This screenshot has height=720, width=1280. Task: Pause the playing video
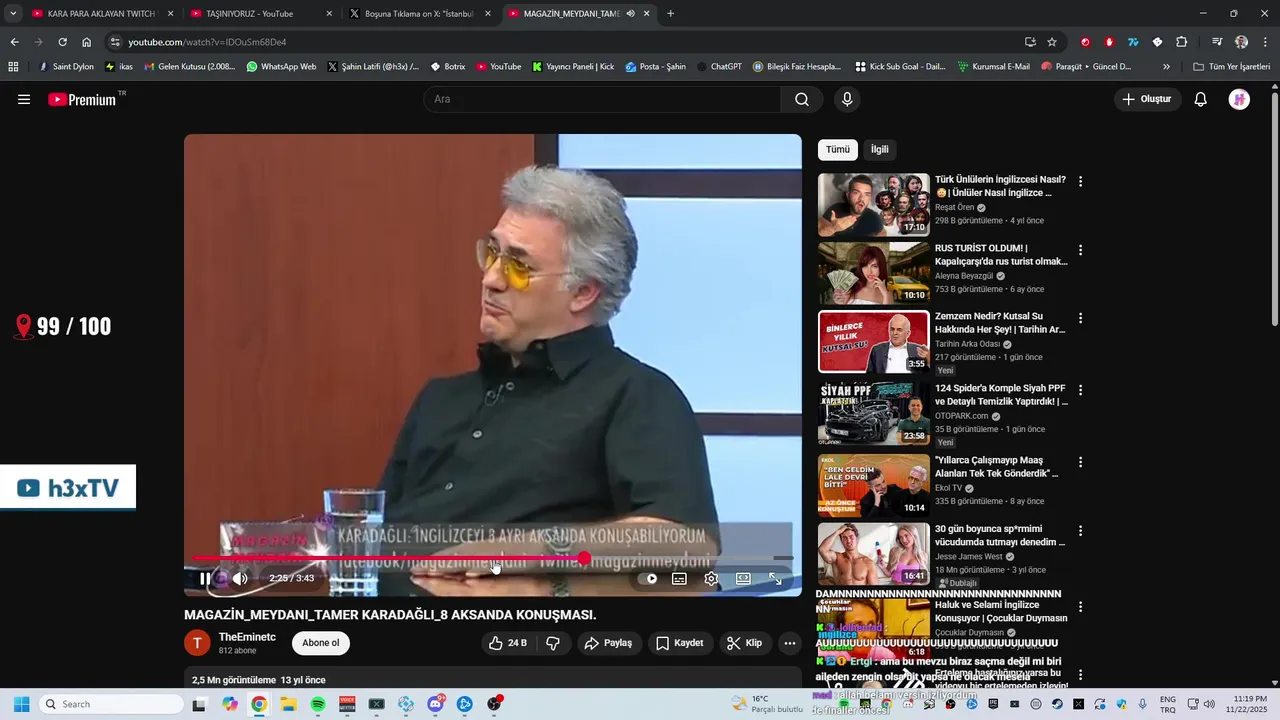[x=205, y=578]
